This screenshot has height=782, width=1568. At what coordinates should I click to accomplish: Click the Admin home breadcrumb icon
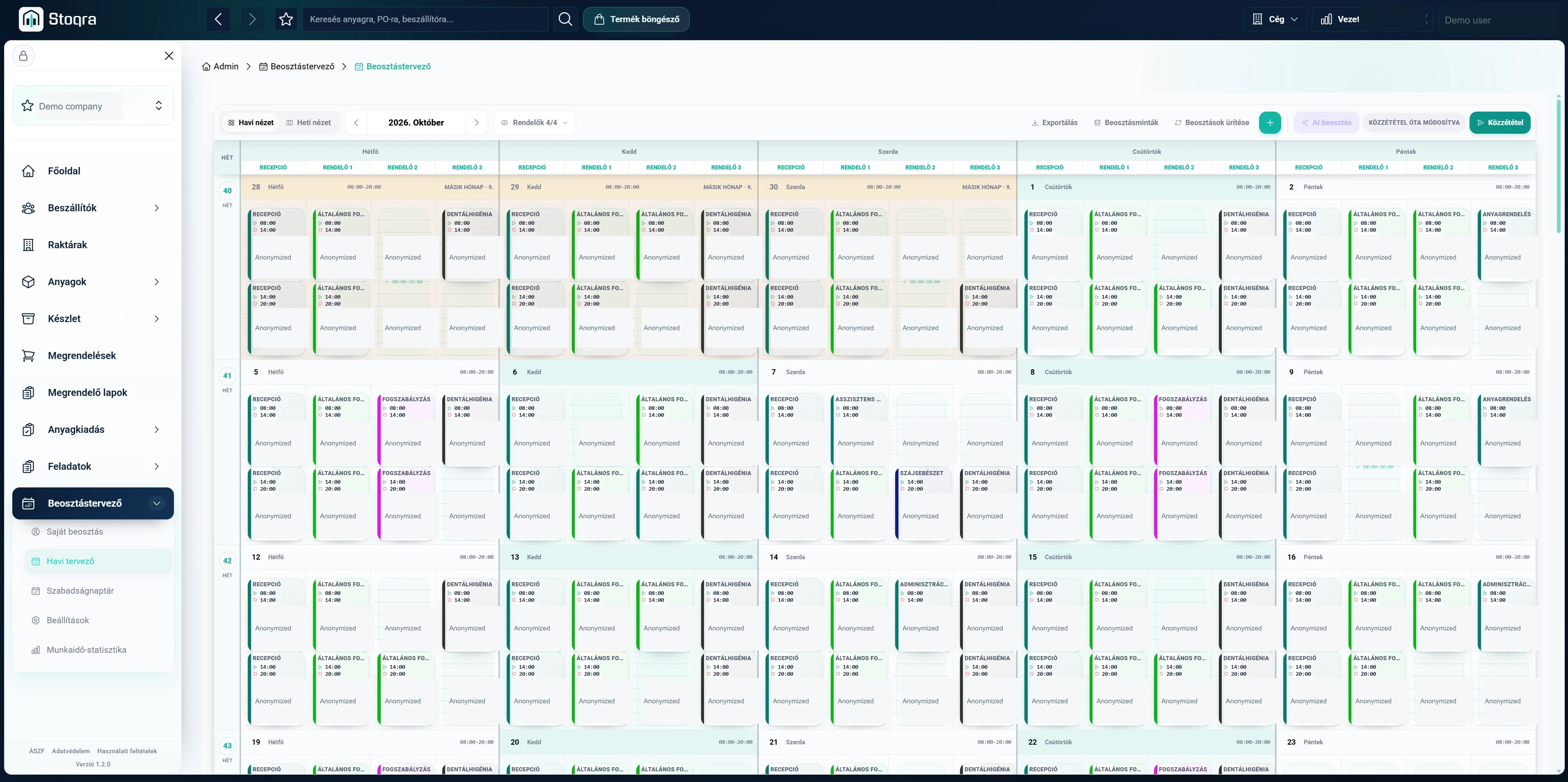coord(206,66)
